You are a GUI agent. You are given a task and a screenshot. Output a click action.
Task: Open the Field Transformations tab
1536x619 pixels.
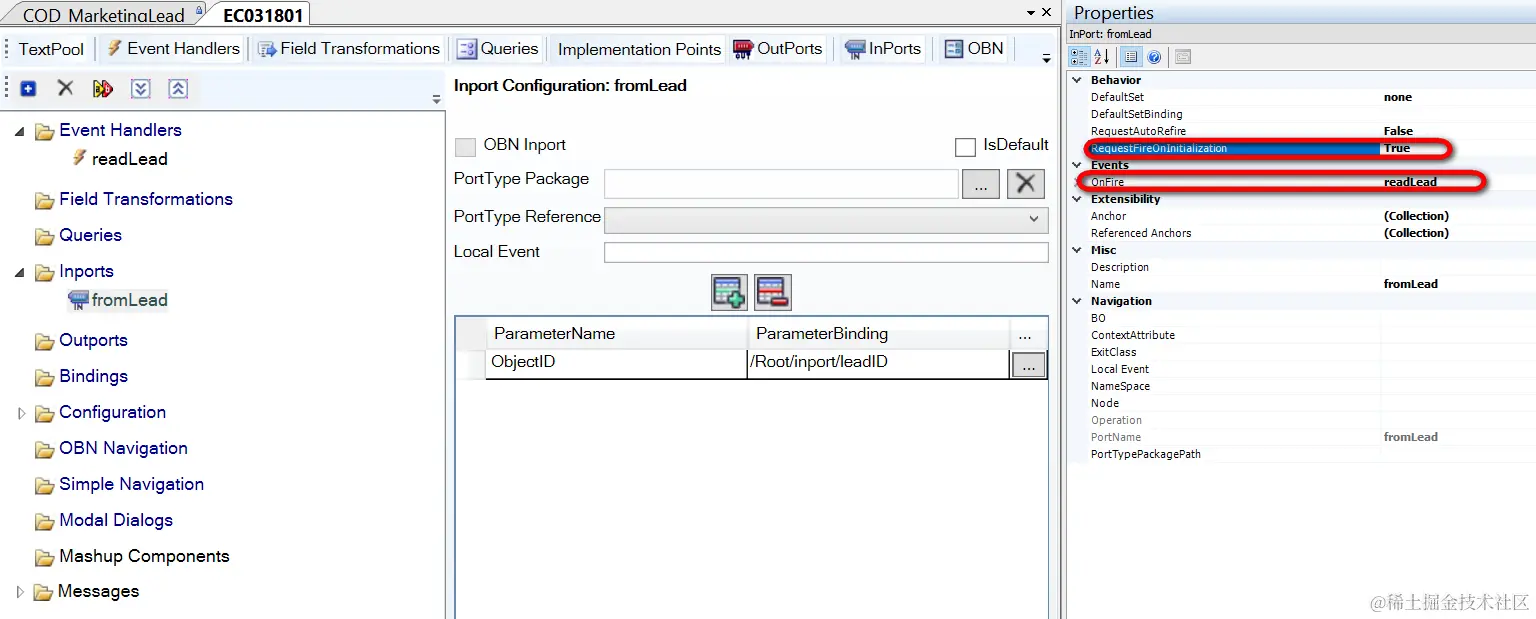[x=348, y=48]
